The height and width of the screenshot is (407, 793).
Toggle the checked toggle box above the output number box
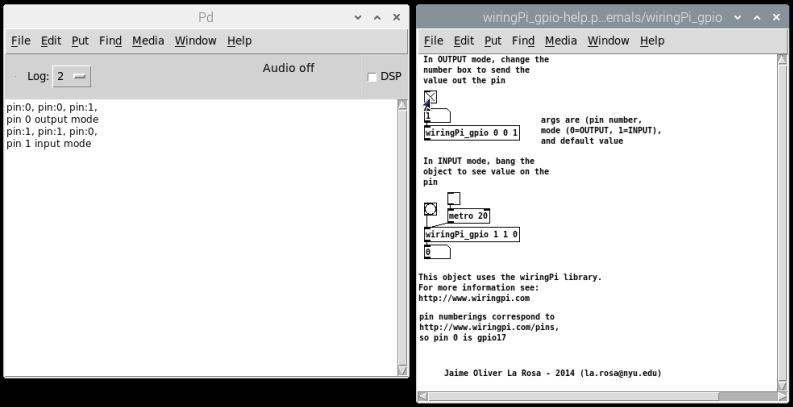430,98
